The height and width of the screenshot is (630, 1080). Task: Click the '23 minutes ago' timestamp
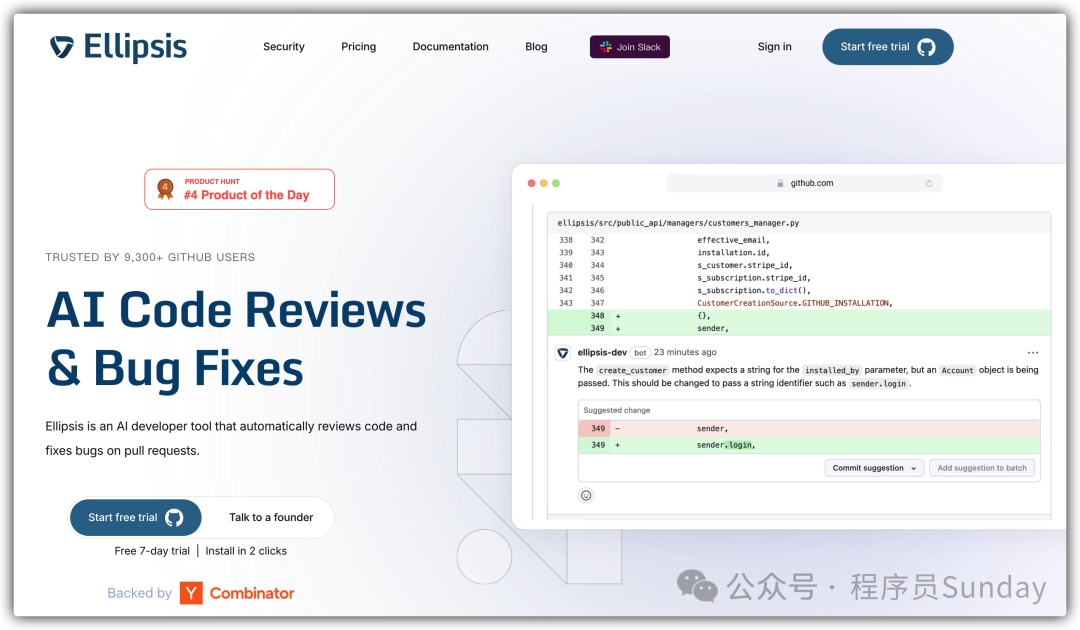[685, 352]
